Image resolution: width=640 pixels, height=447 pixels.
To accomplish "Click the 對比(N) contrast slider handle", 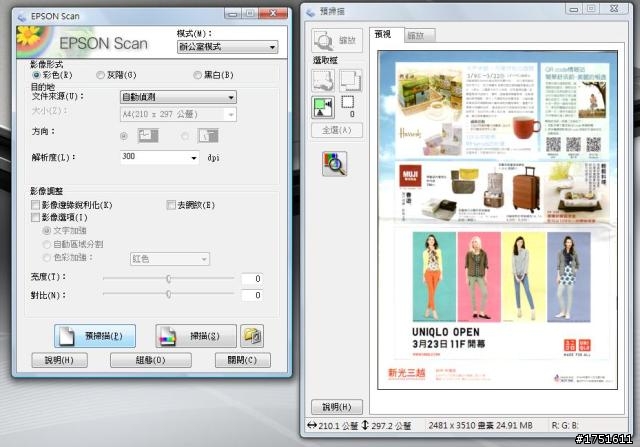I will (x=169, y=294).
